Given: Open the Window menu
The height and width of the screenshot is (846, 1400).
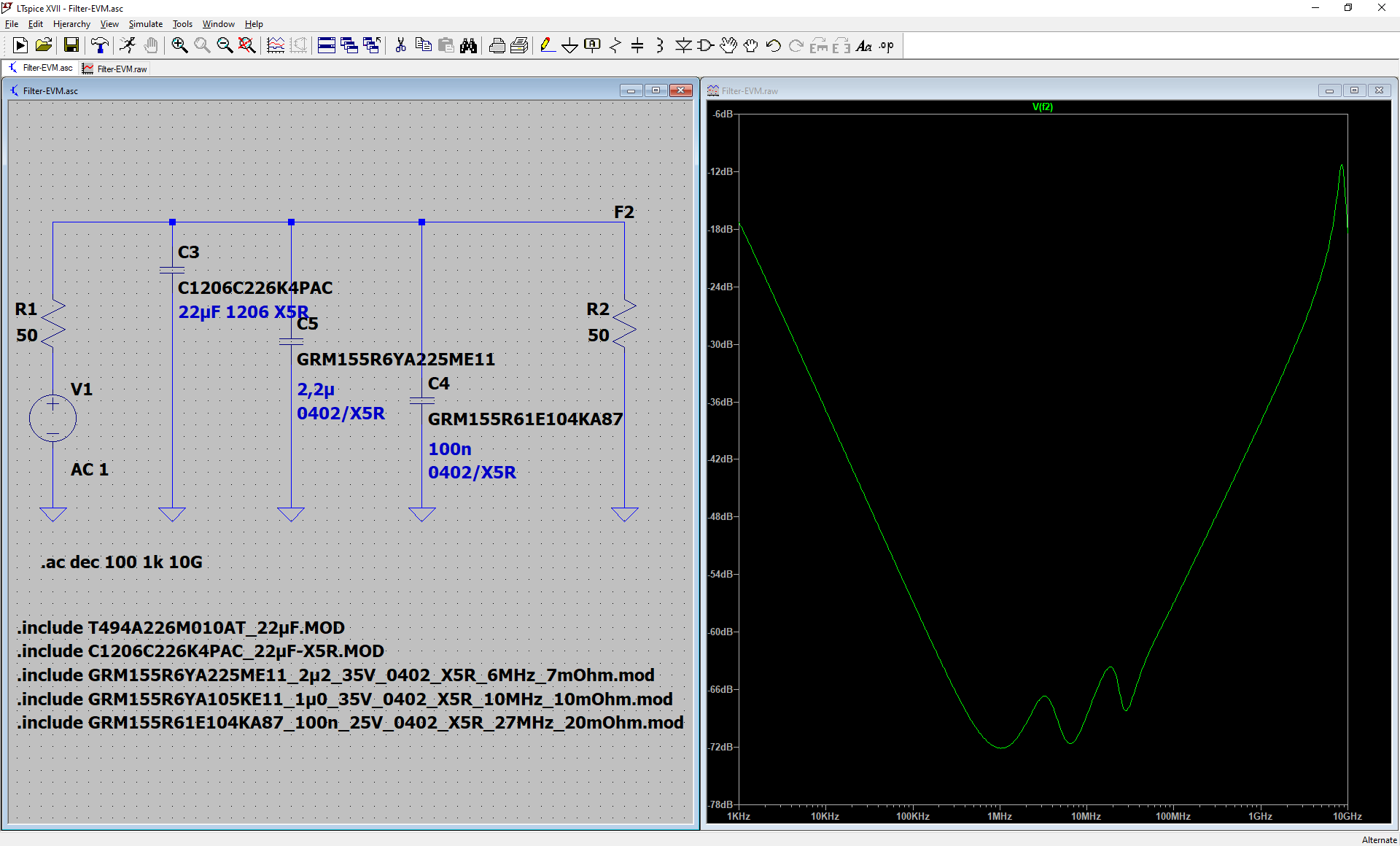Looking at the screenshot, I should tap(219, 24).
